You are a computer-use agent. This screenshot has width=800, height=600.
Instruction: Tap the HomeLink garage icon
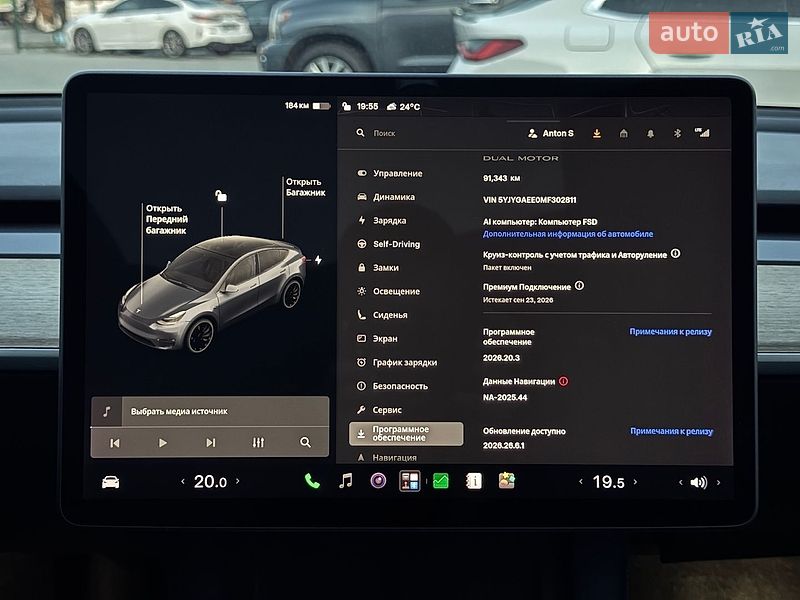pos(623,133)
